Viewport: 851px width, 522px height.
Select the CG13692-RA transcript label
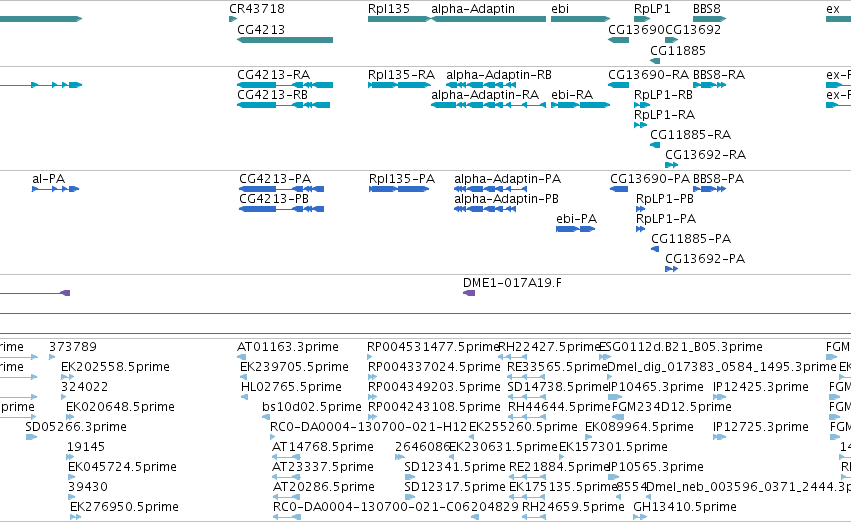(x=706, y=155)
